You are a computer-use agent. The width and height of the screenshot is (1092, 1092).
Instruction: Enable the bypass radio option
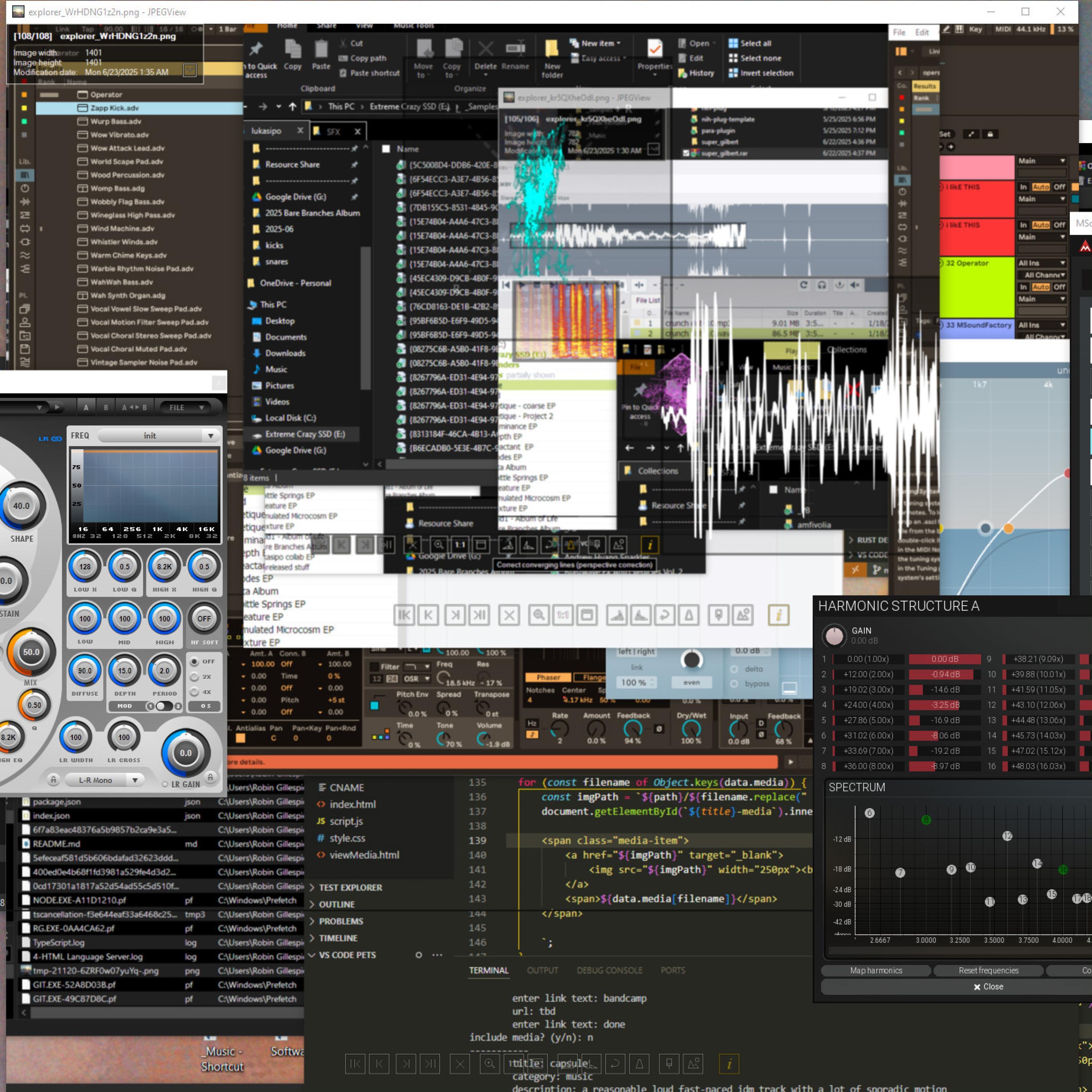click(x=734, y=683)
